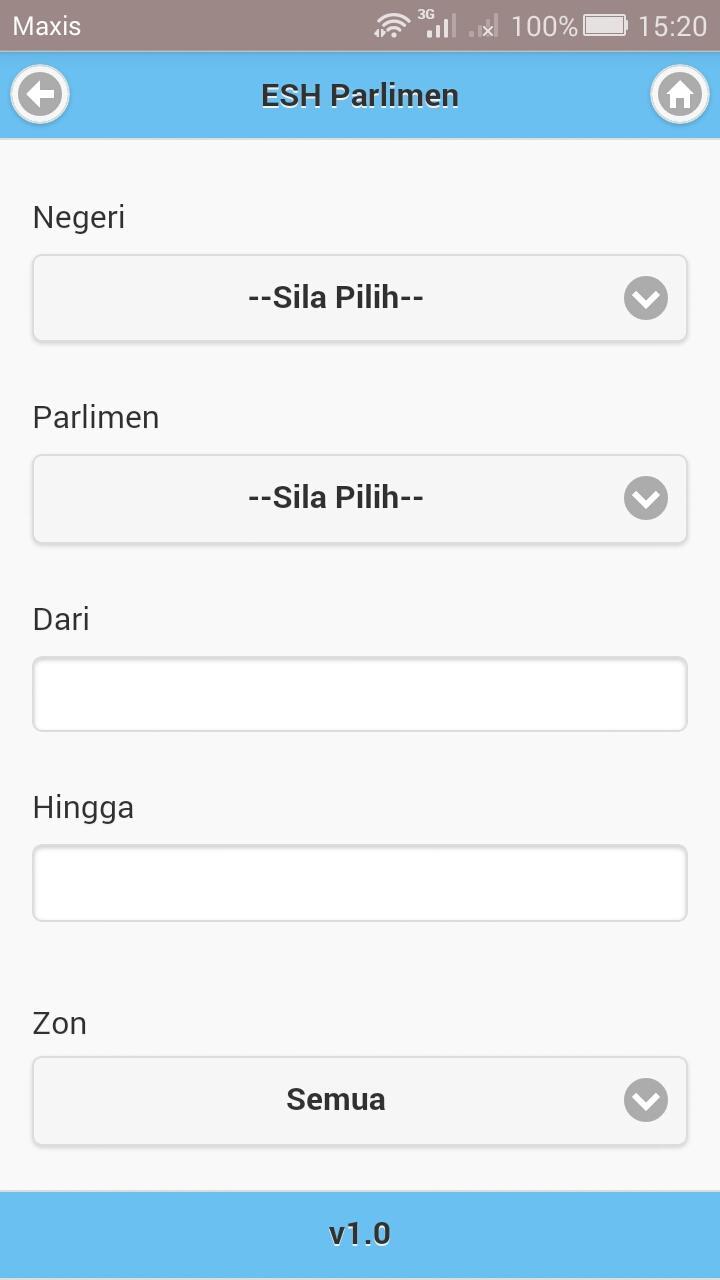The image size is (720, 1280).
Task: Click the Zon dropdown chevron icon
Action: (646, 1100)
